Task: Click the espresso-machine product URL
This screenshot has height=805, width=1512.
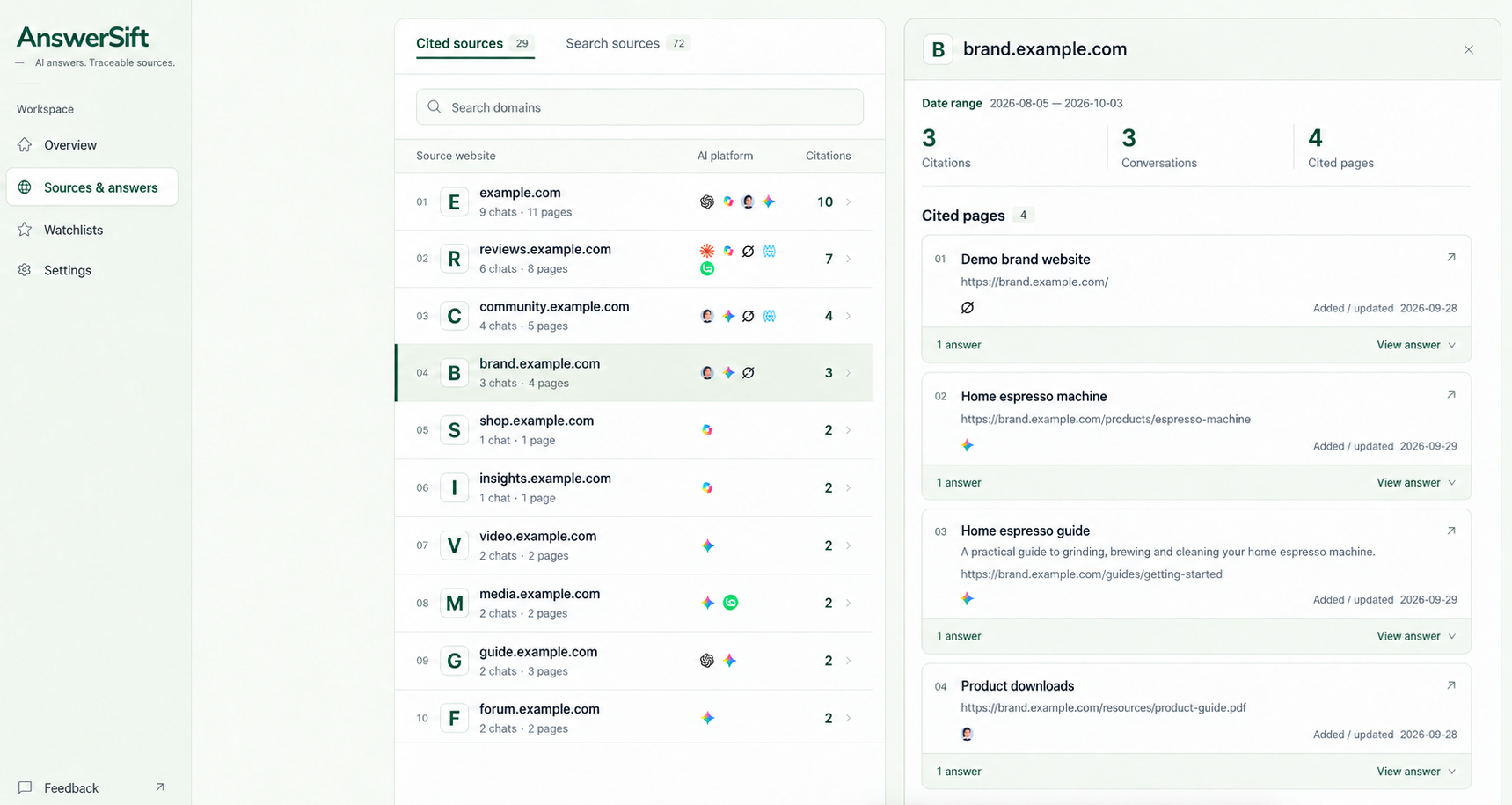Action: (1106, 419)
